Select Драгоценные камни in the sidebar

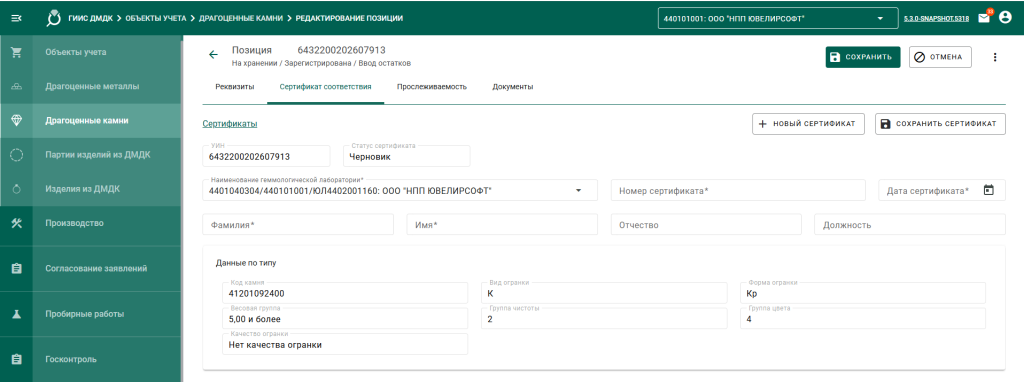pos(86,120)
